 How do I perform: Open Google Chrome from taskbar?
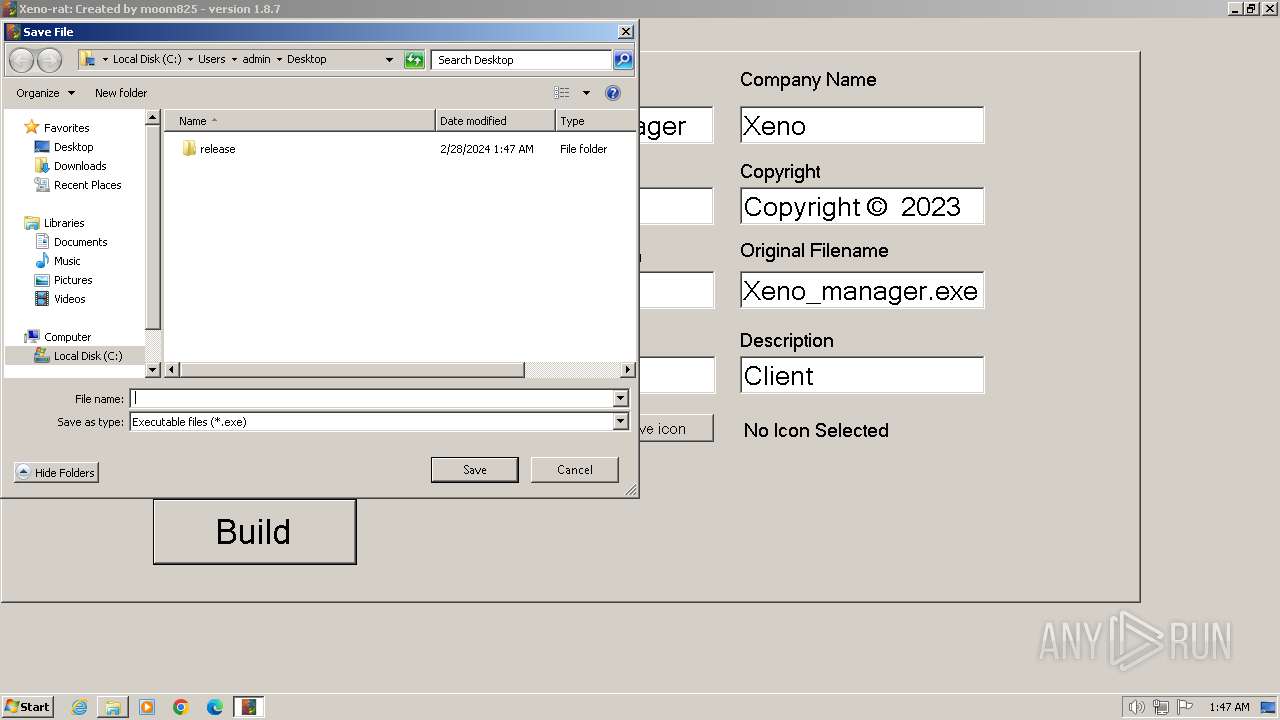(x=181, y=707)
